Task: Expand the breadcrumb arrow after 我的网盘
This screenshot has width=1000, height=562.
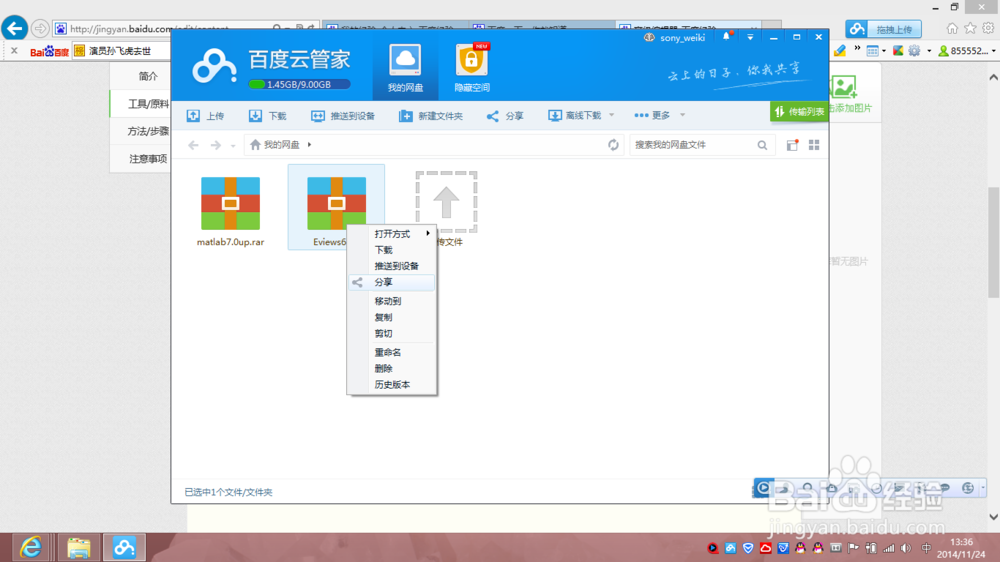Action: pos(309,145)
